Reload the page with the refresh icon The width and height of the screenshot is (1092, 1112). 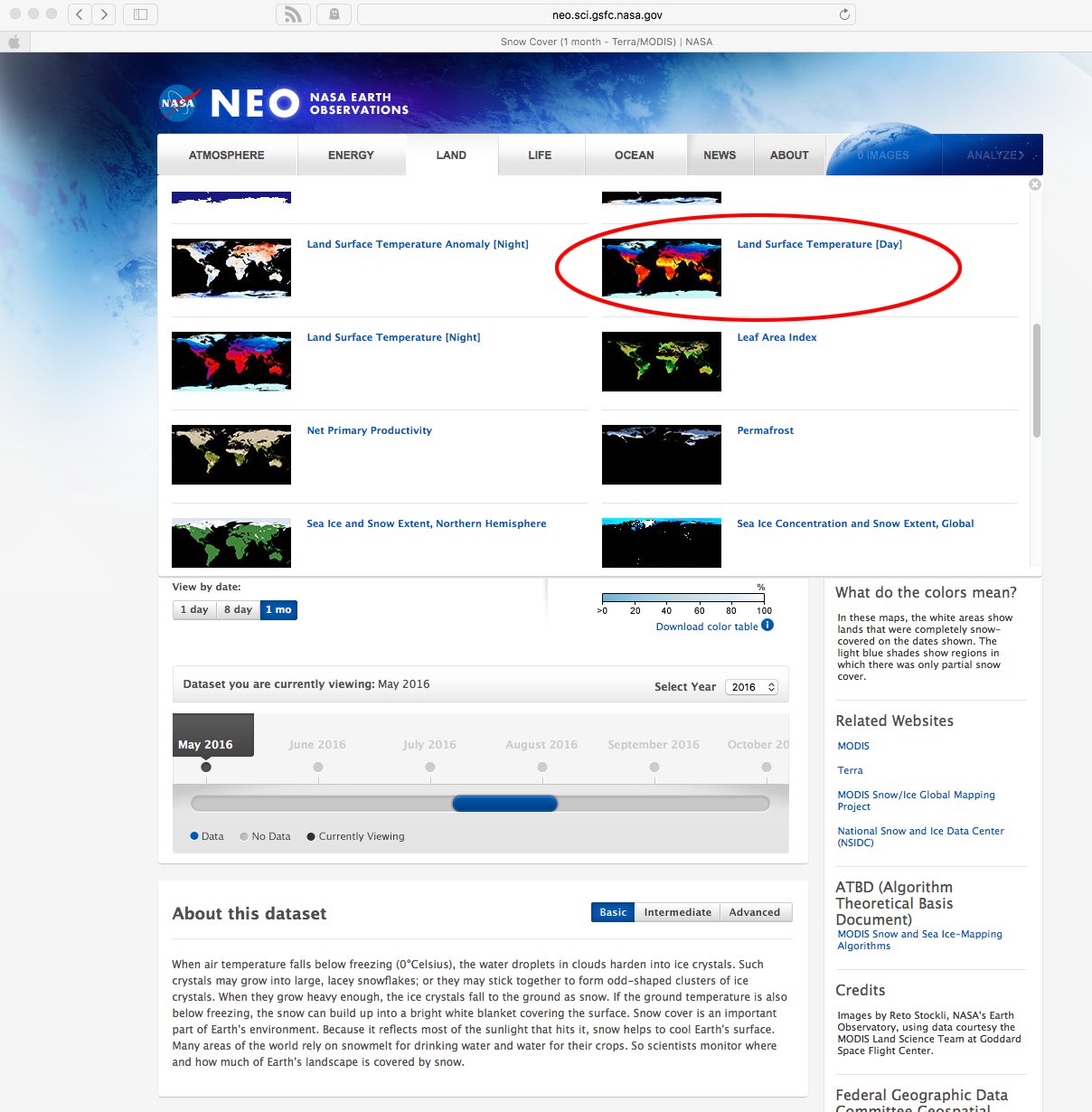(x=844, y=14)
